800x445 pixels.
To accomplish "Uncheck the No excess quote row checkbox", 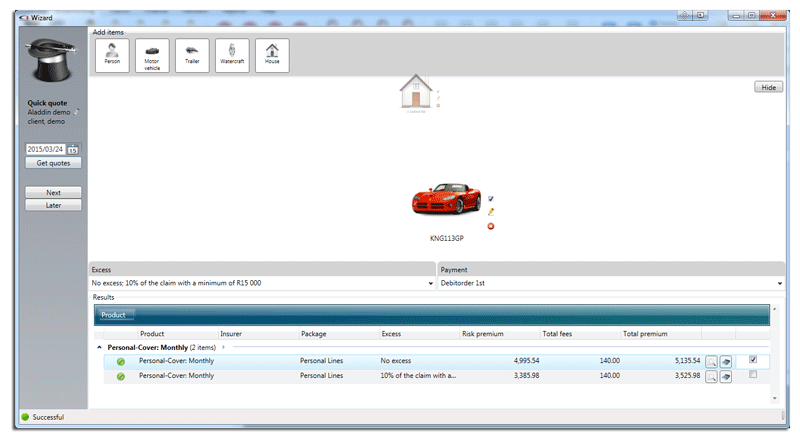I will point(753,360).
